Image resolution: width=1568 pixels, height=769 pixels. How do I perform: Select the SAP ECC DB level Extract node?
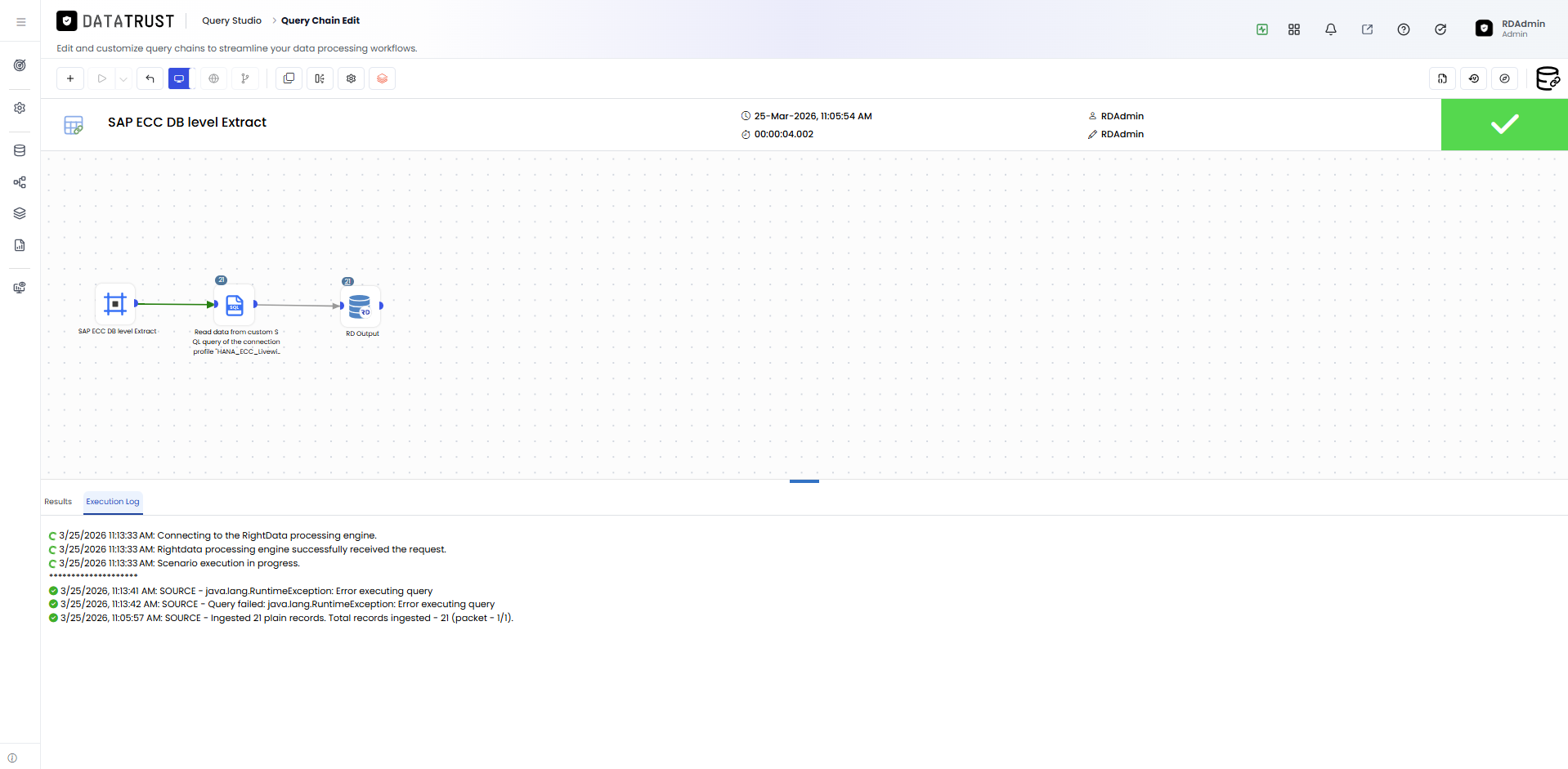click(115, 304)
